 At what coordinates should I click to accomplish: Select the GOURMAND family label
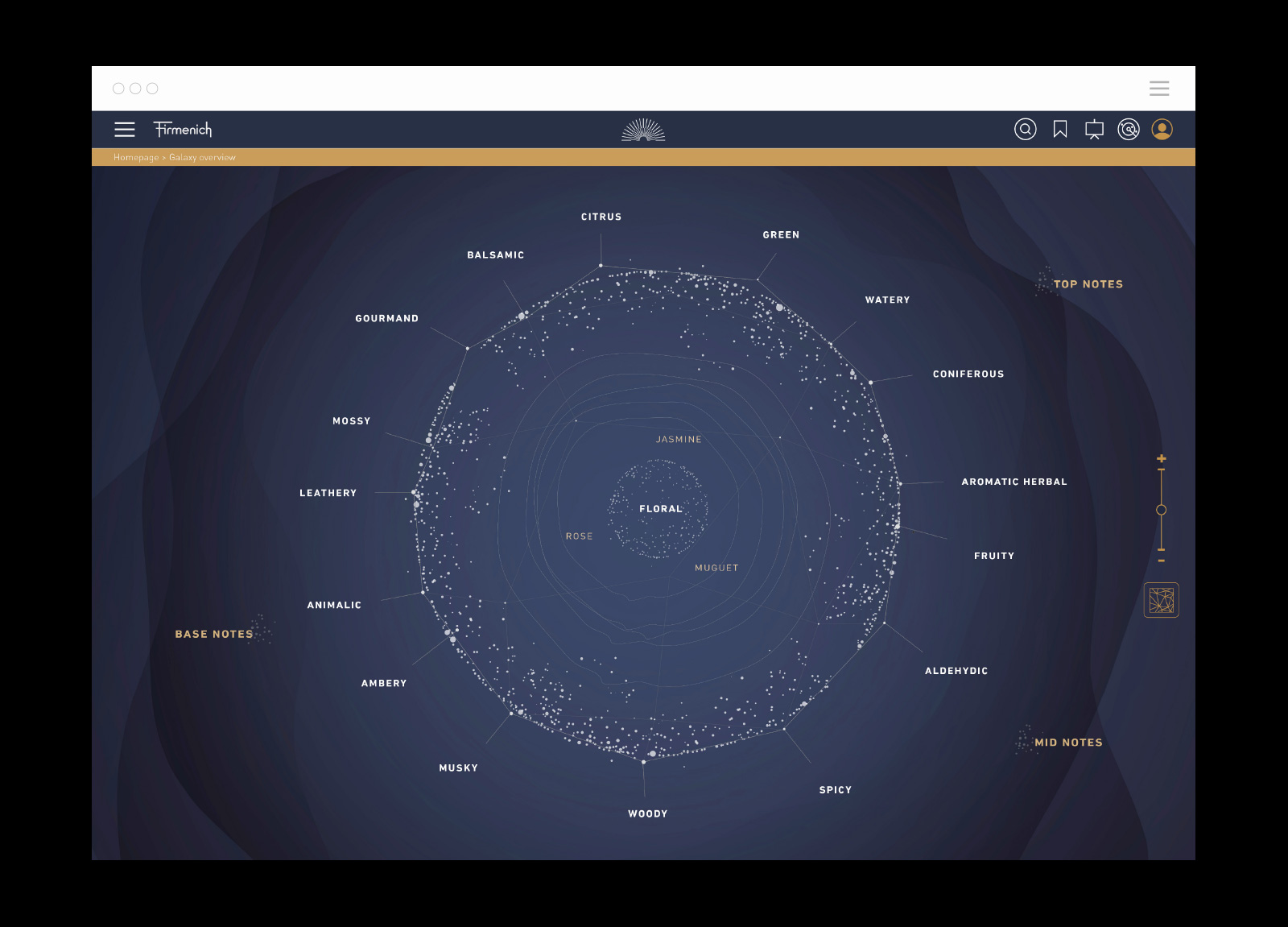[387, 319]
